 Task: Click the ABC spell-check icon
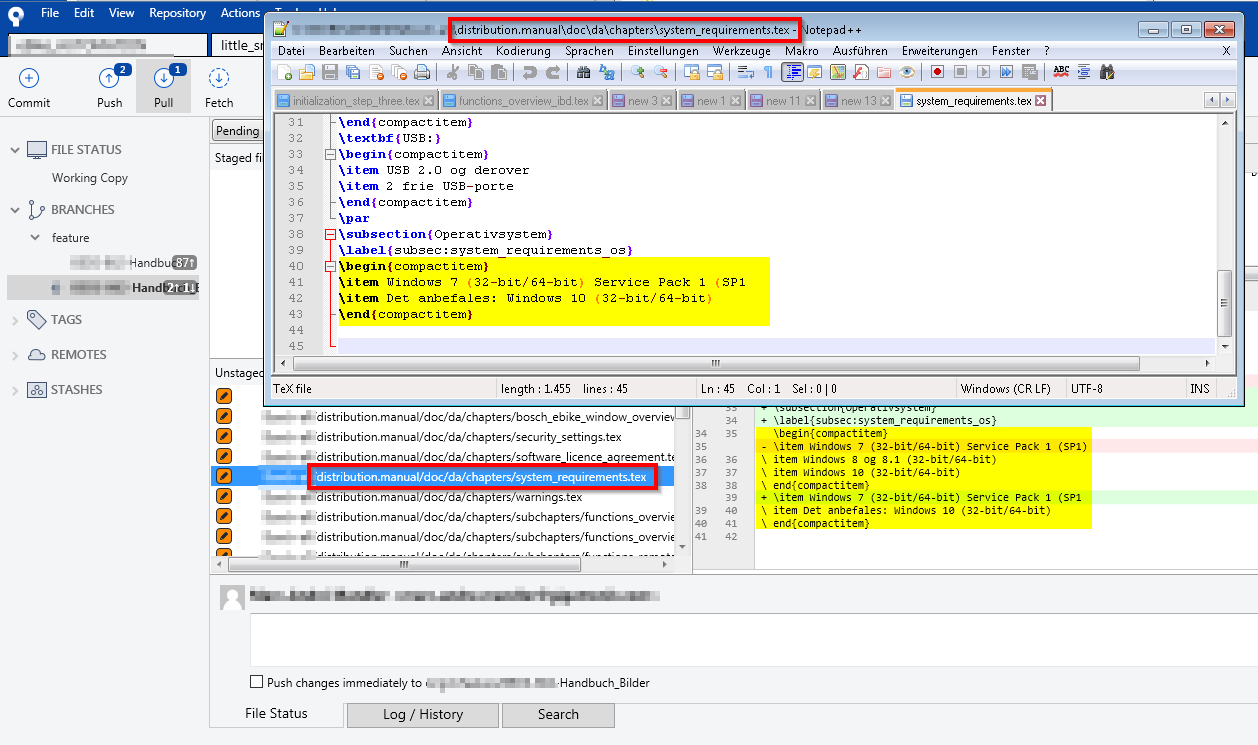tap(1061, 72)
